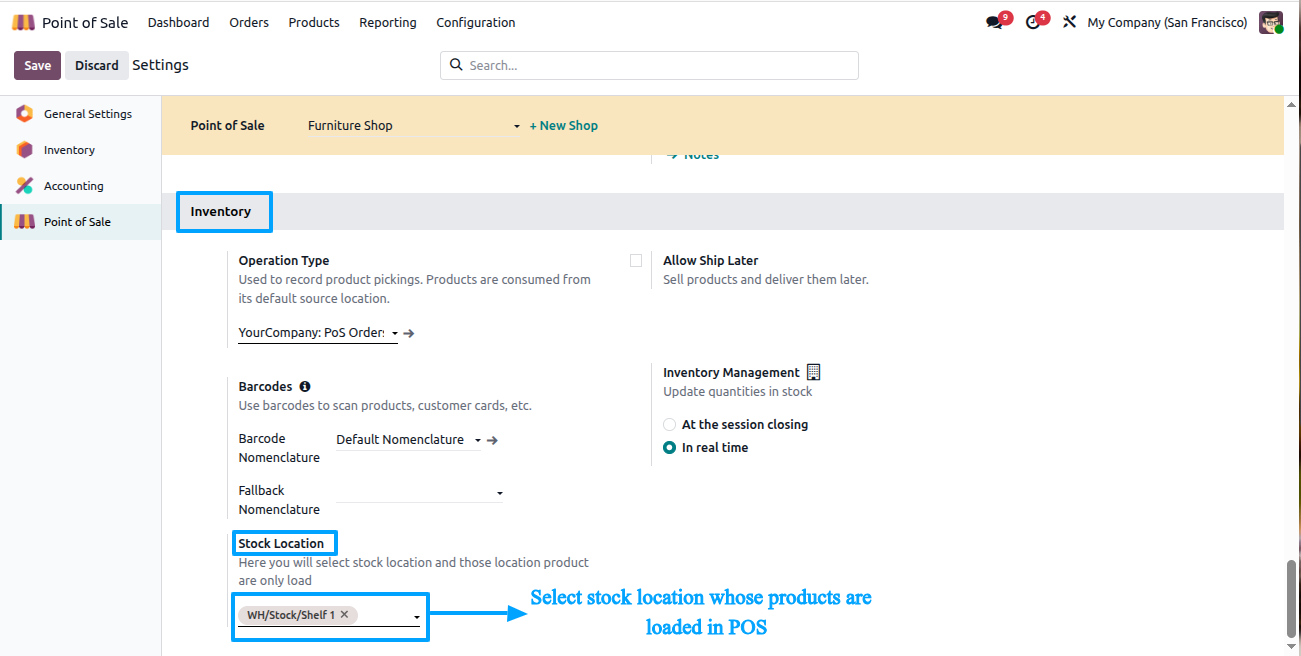The width and height of the screenshot is (1301, 656).
Task: Click the Allow Ship Later label text
Action: click(x=711, y=261)
